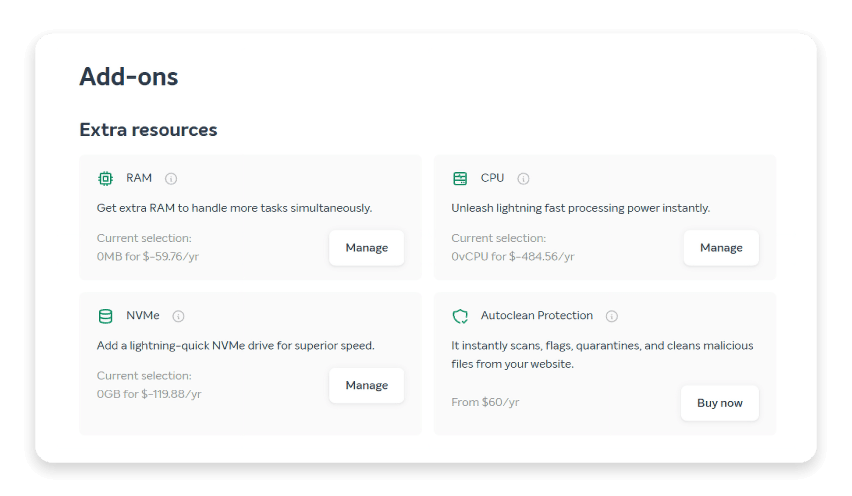
Task: Open the info tooltip next to RAM
Action: pos(171,179)
